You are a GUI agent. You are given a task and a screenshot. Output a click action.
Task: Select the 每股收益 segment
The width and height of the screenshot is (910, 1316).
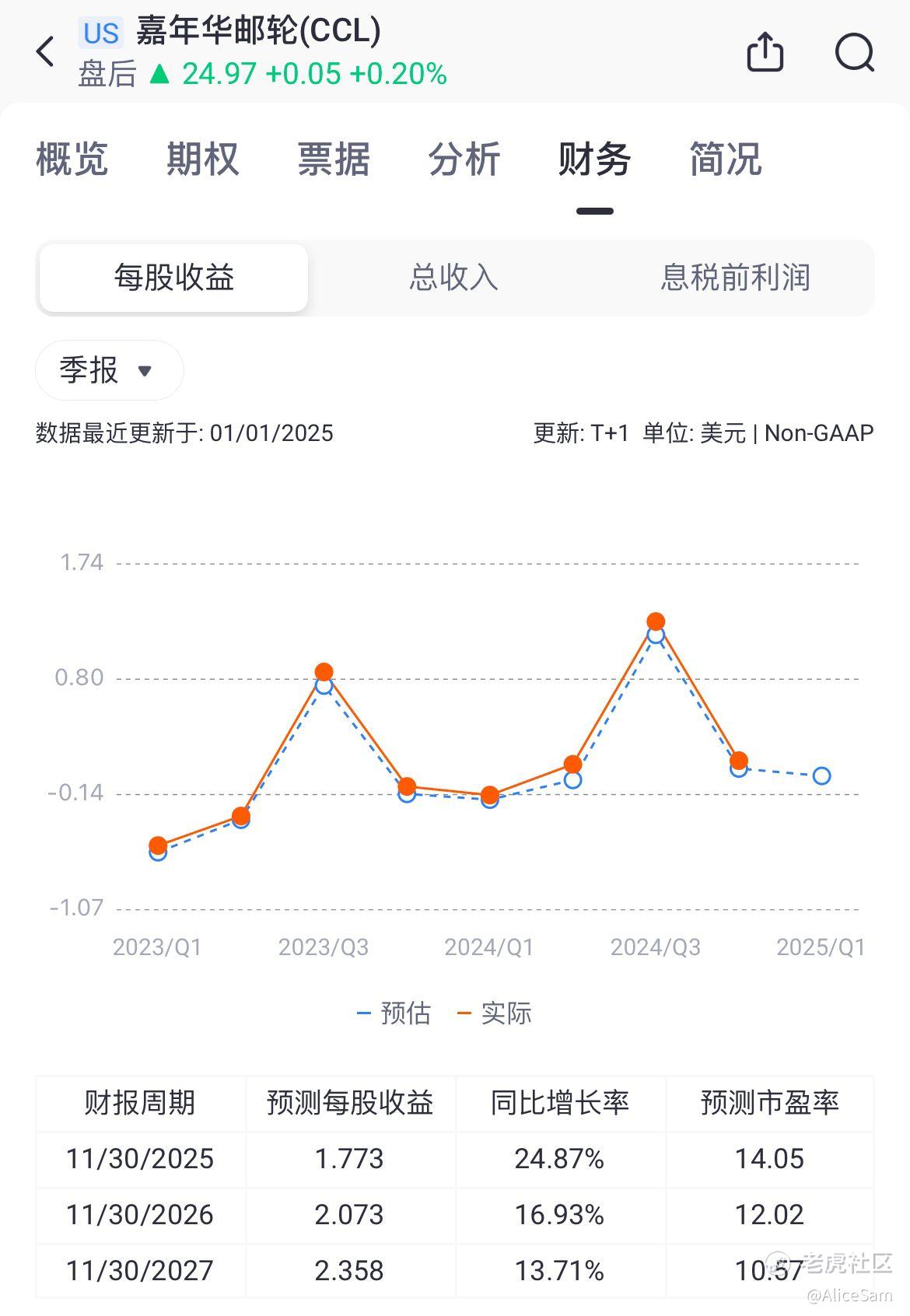click(x=174, y=278)
